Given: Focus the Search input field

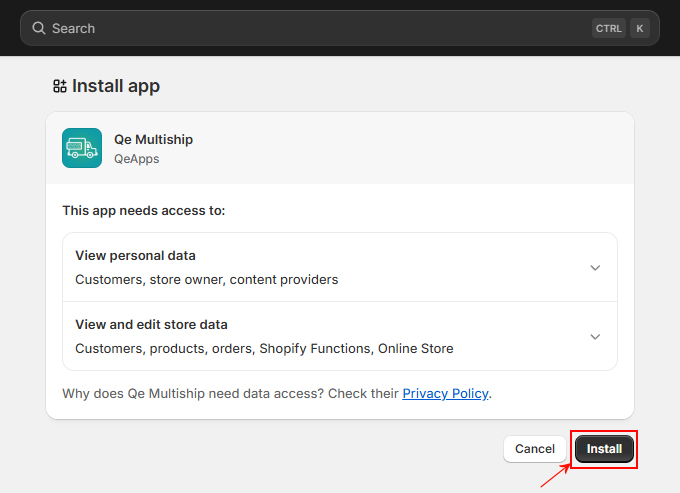Looking at the screenshot, I should pos(340,28).
